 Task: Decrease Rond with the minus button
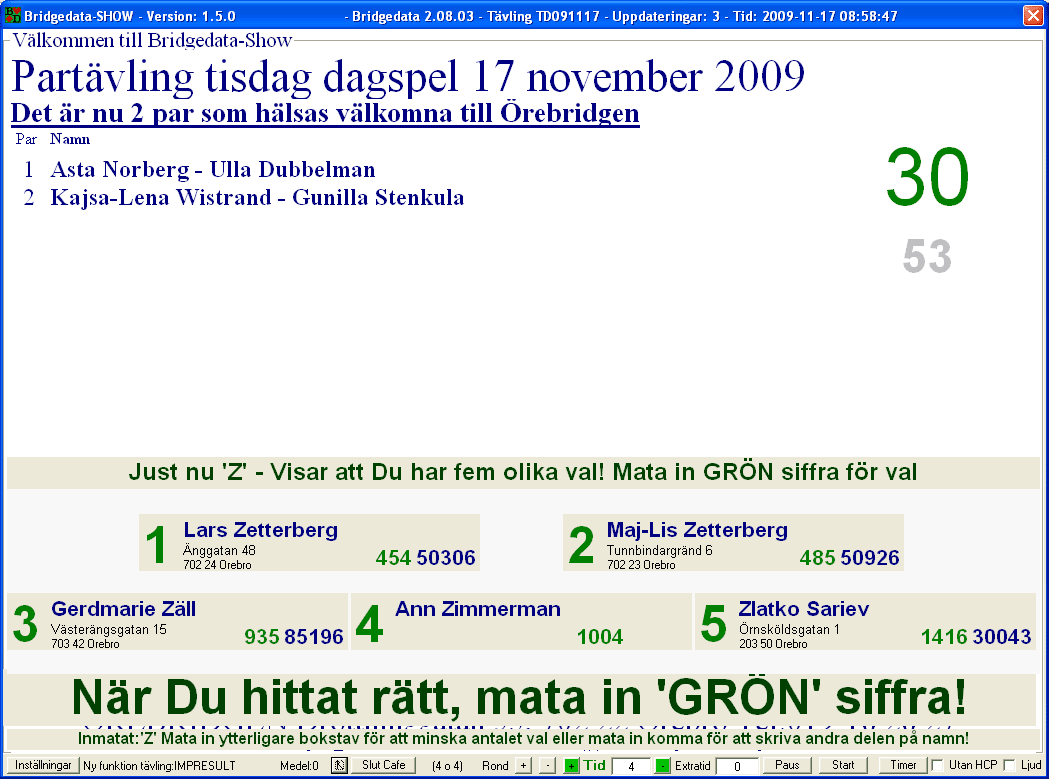[x=547, y=765]
